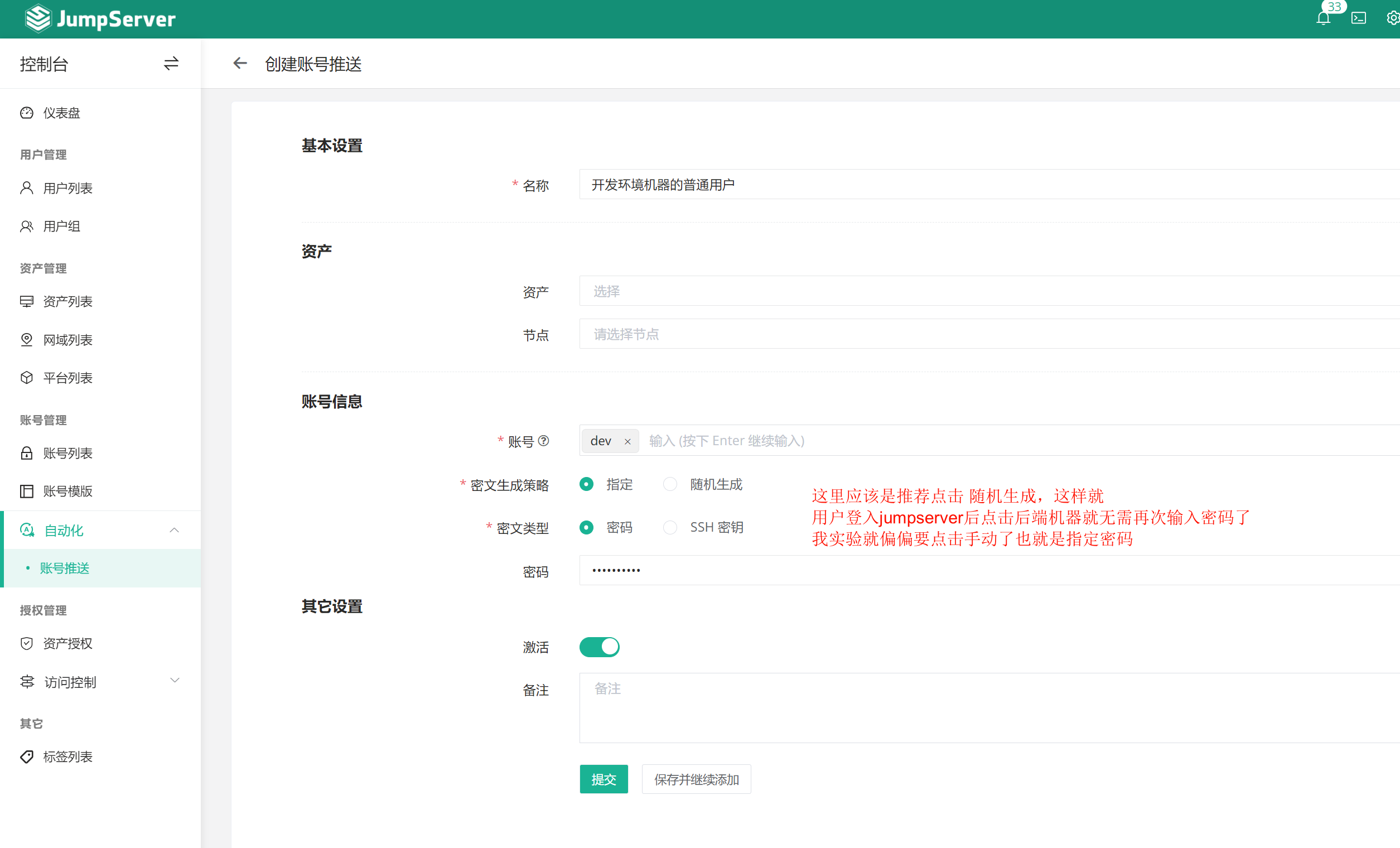Click the back arrow beside 创建账号推送
1400x848 pixels.
[240, 63]
